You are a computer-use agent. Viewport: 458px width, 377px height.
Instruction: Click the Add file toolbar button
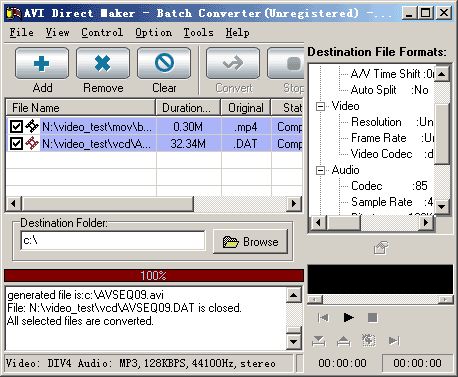tap(42, 63)
